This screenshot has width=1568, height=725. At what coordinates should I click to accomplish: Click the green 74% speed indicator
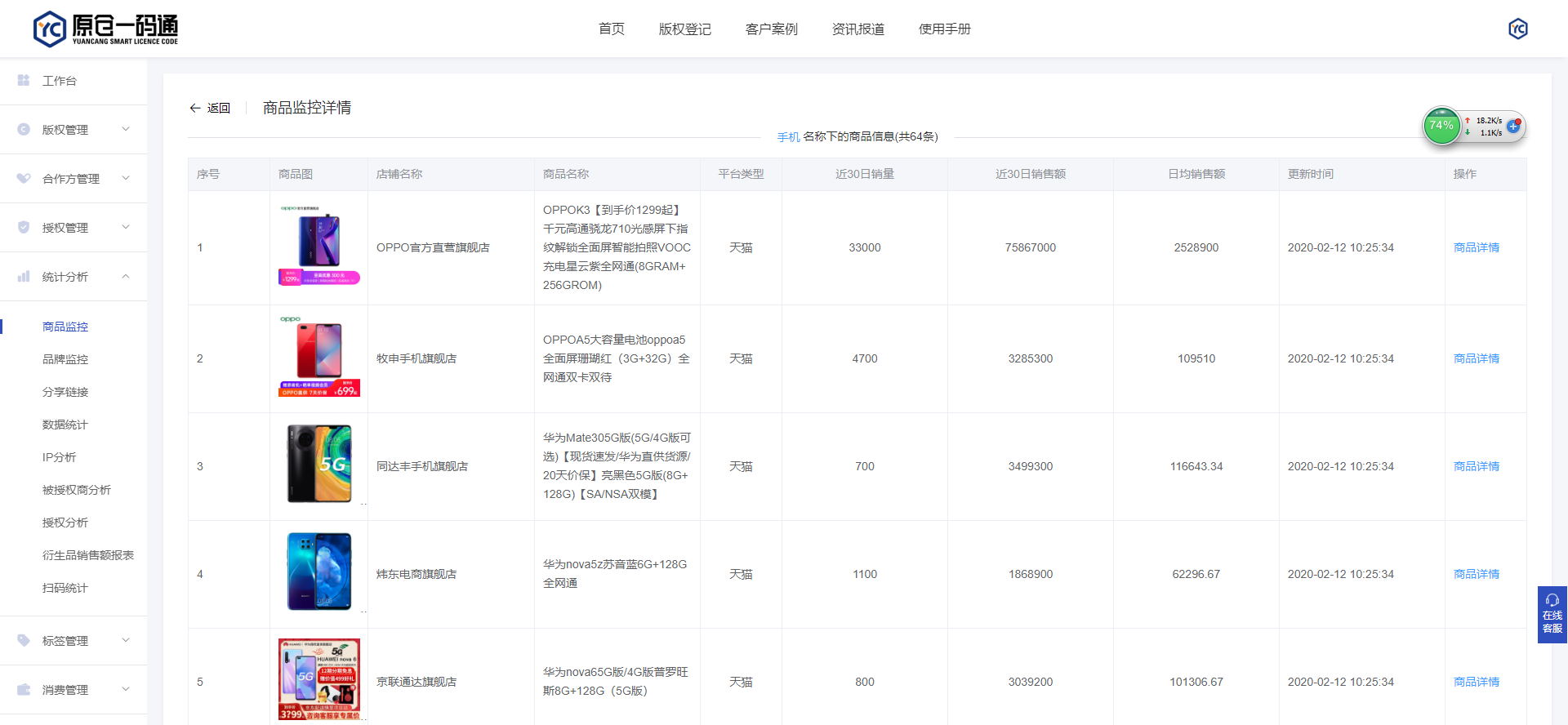1441,126
